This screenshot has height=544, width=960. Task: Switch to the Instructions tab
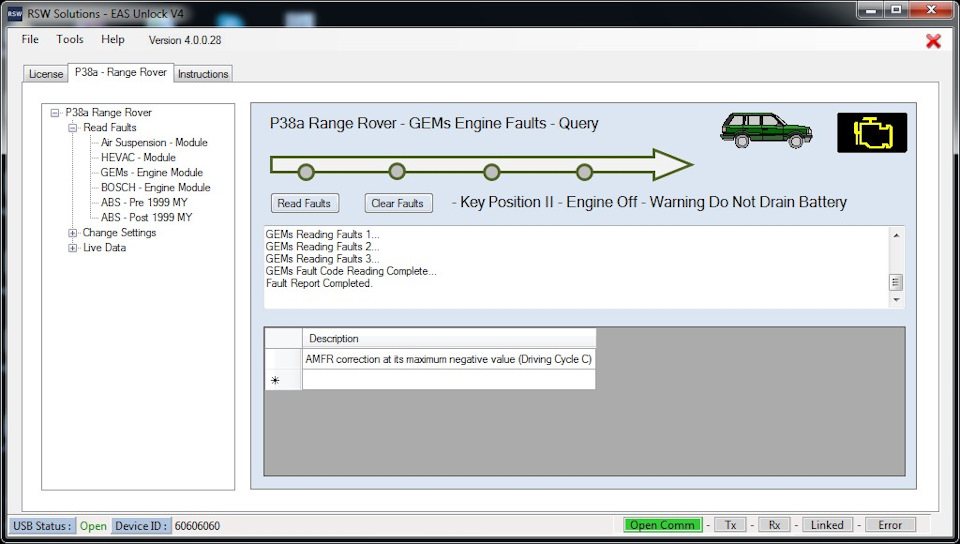203,74
